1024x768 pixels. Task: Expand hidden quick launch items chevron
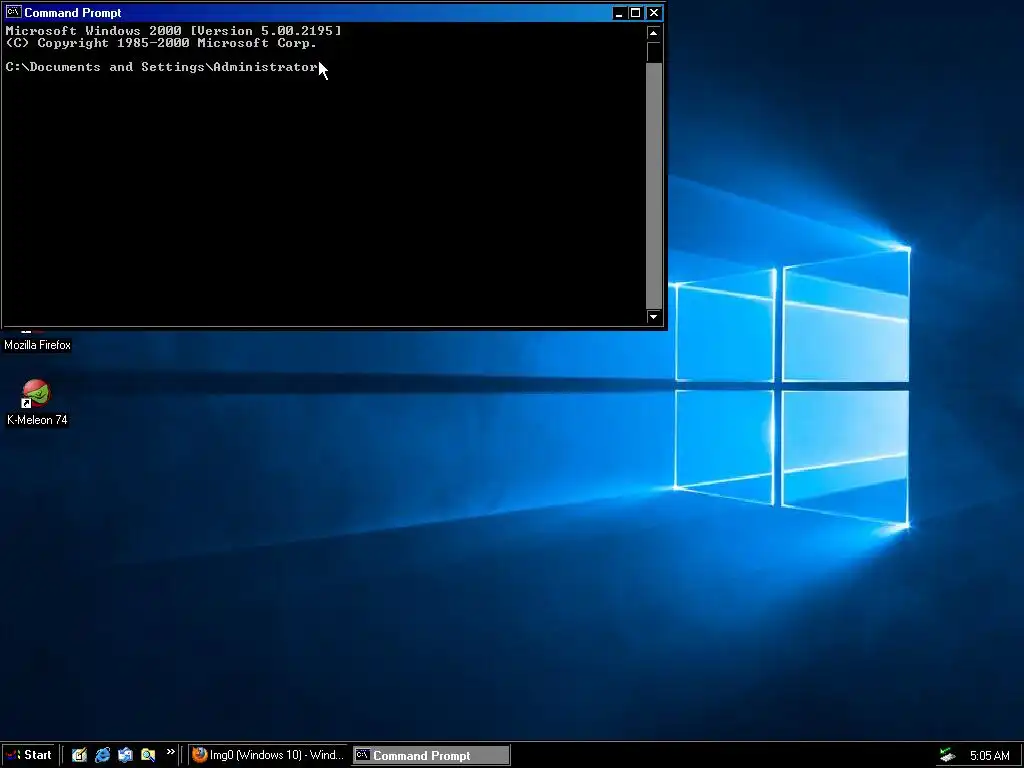pos(170,752)
